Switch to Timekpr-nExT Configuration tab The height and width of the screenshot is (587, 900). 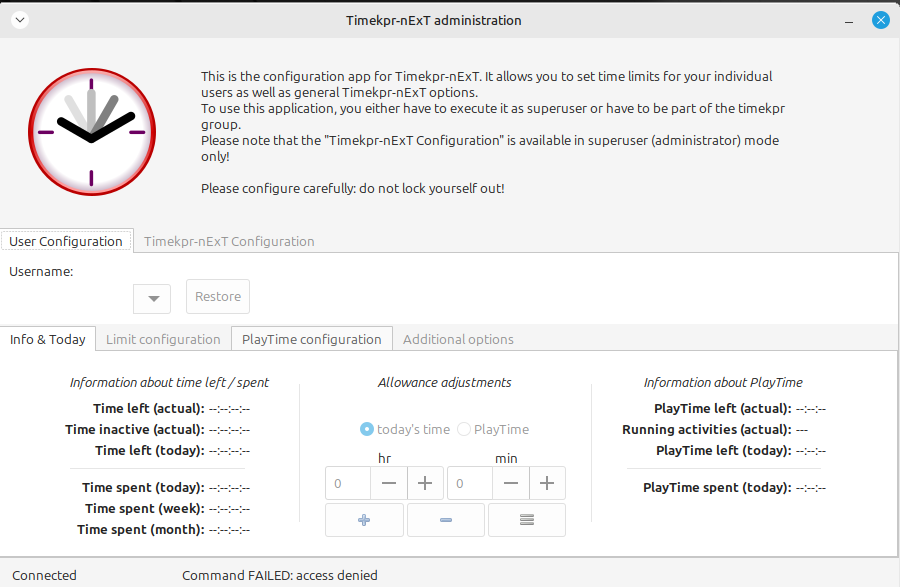(229, 242)
